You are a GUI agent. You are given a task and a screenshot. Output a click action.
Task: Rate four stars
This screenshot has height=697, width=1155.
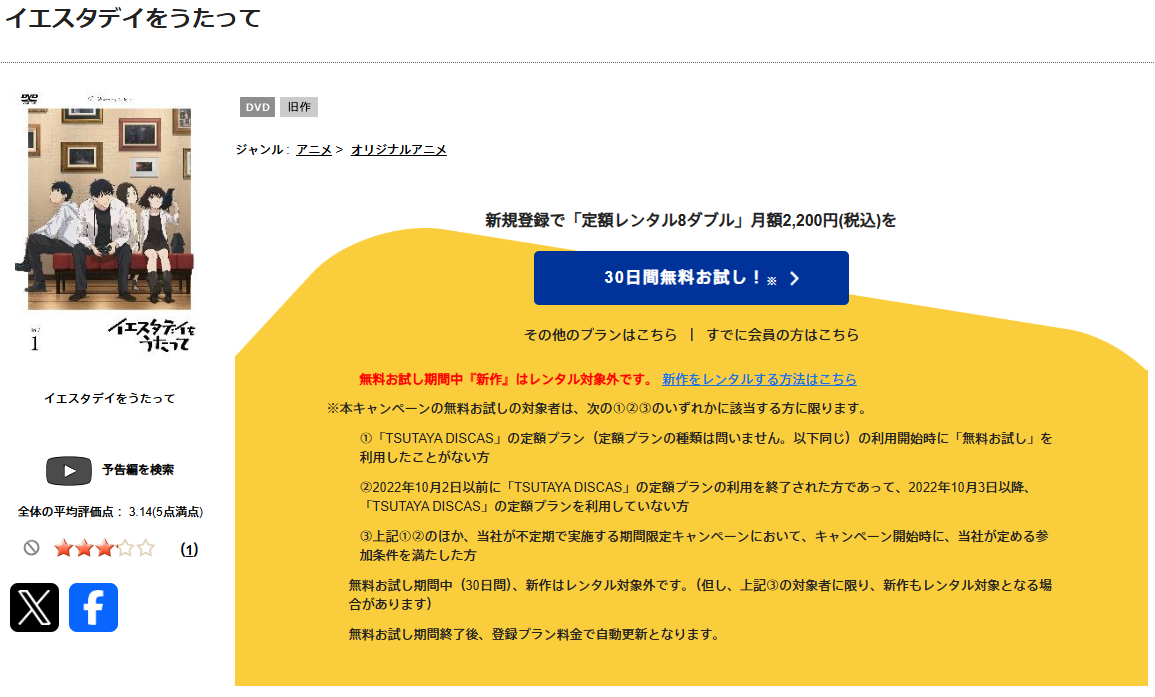pos(126,548)
